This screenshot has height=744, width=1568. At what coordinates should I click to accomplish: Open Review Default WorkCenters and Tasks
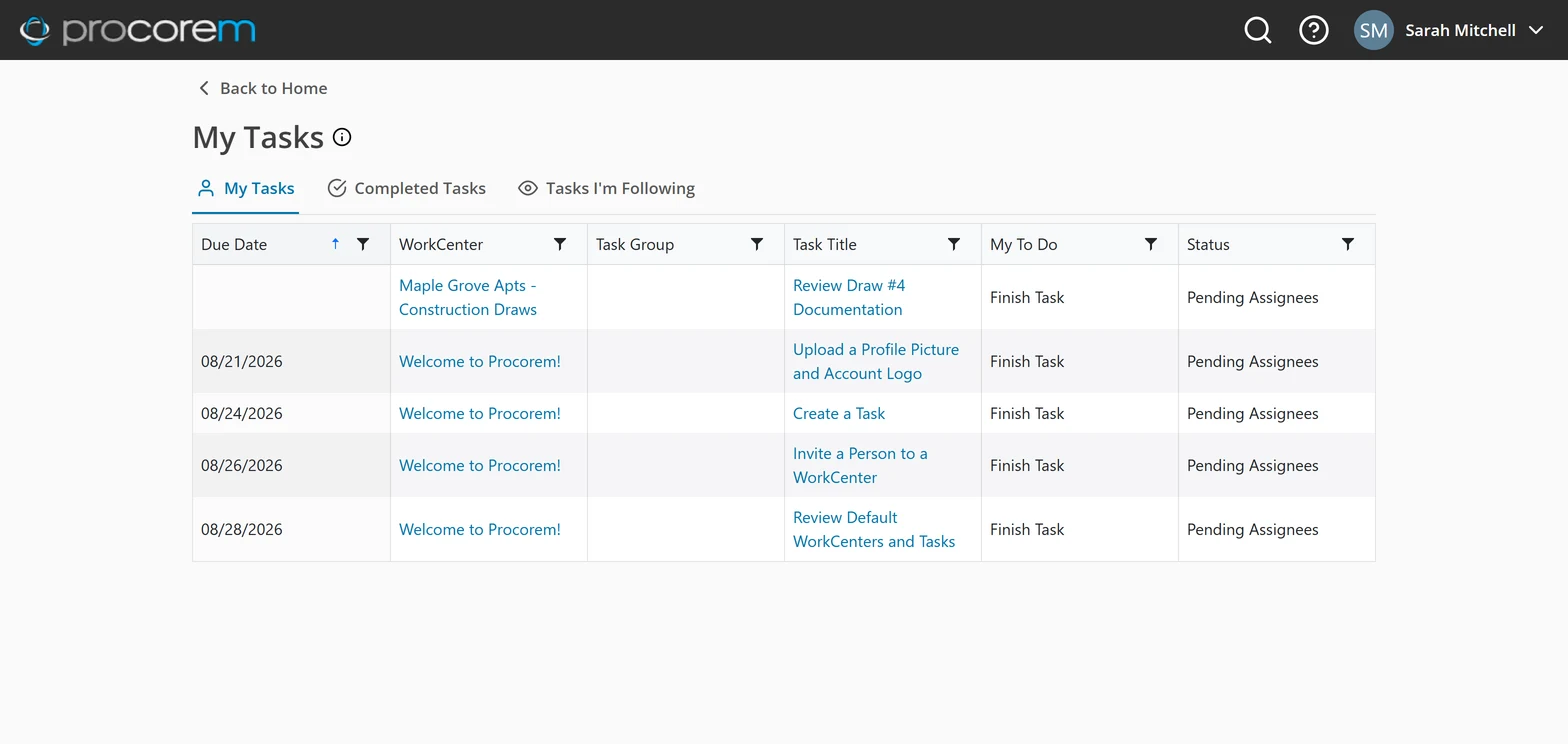coord(874,529)
